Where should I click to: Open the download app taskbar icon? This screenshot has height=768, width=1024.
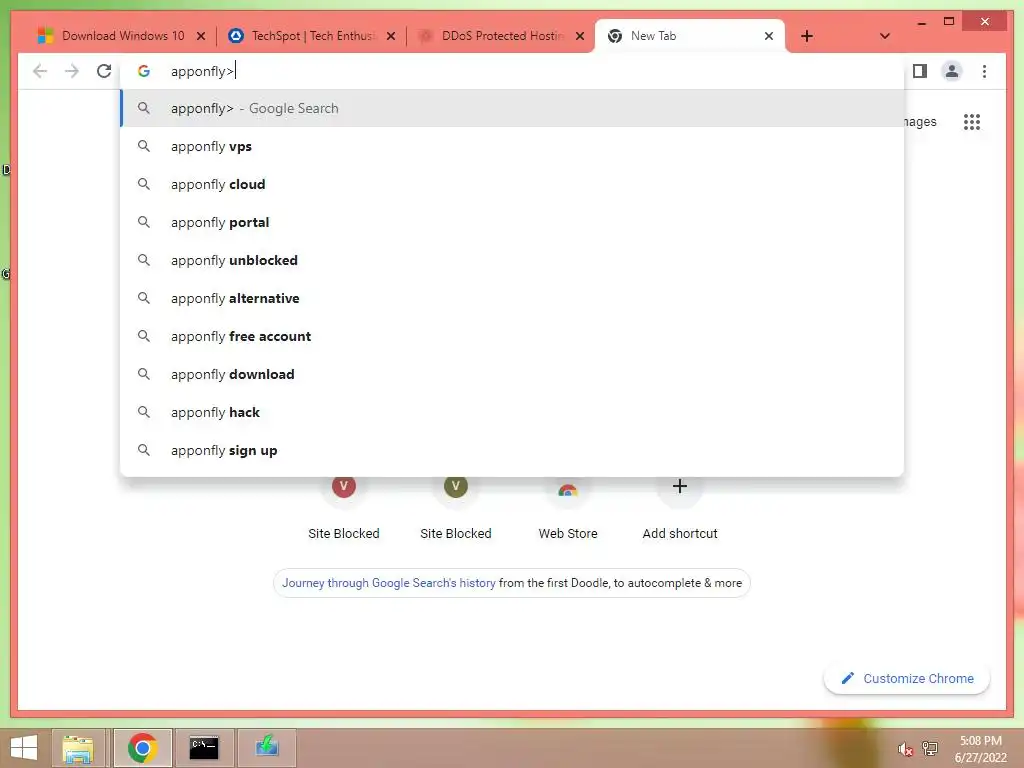tap(266, 748)
